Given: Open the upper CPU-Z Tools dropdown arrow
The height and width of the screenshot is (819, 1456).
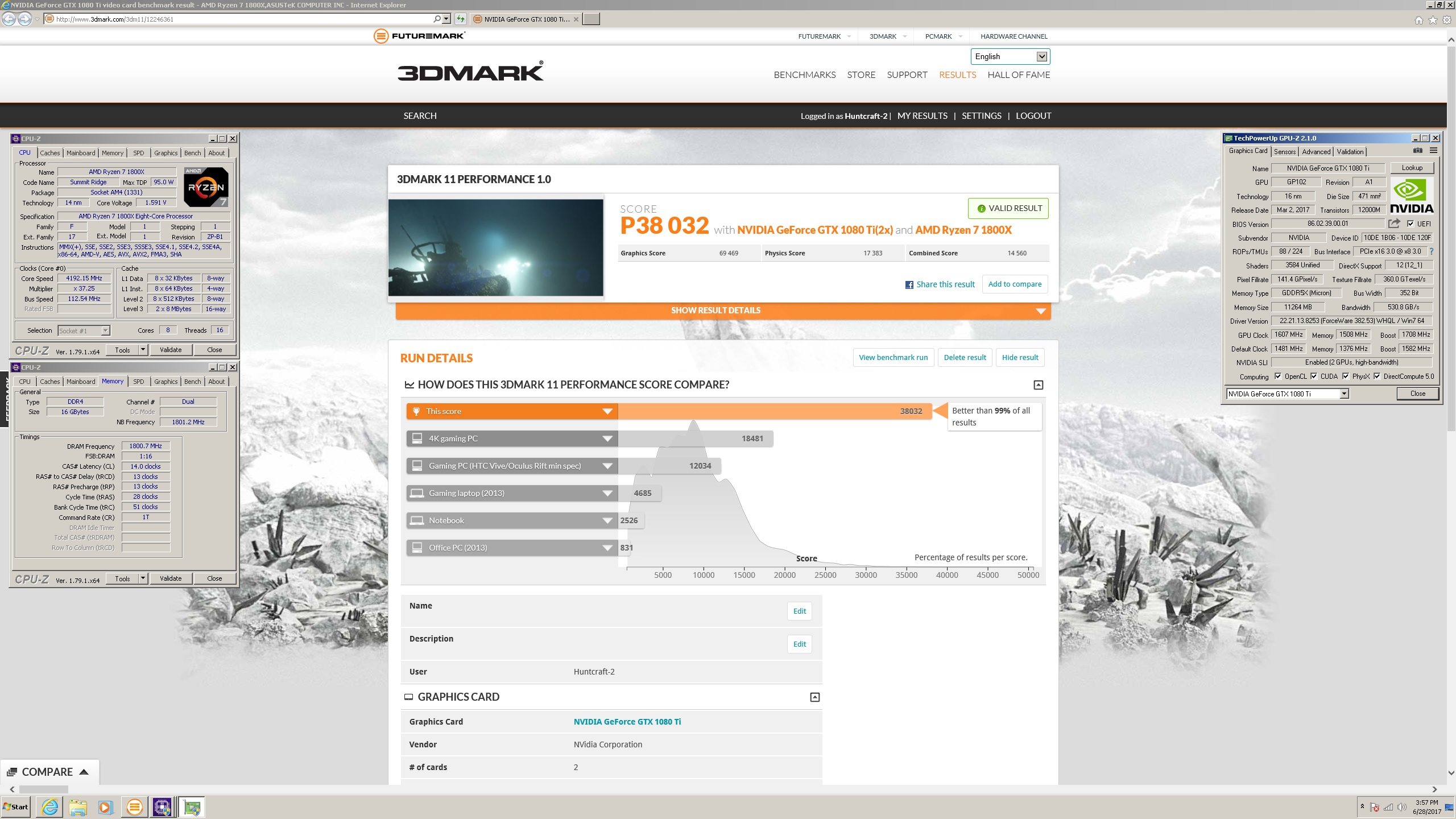Looking at the screenshot, I should click(143, 349).
